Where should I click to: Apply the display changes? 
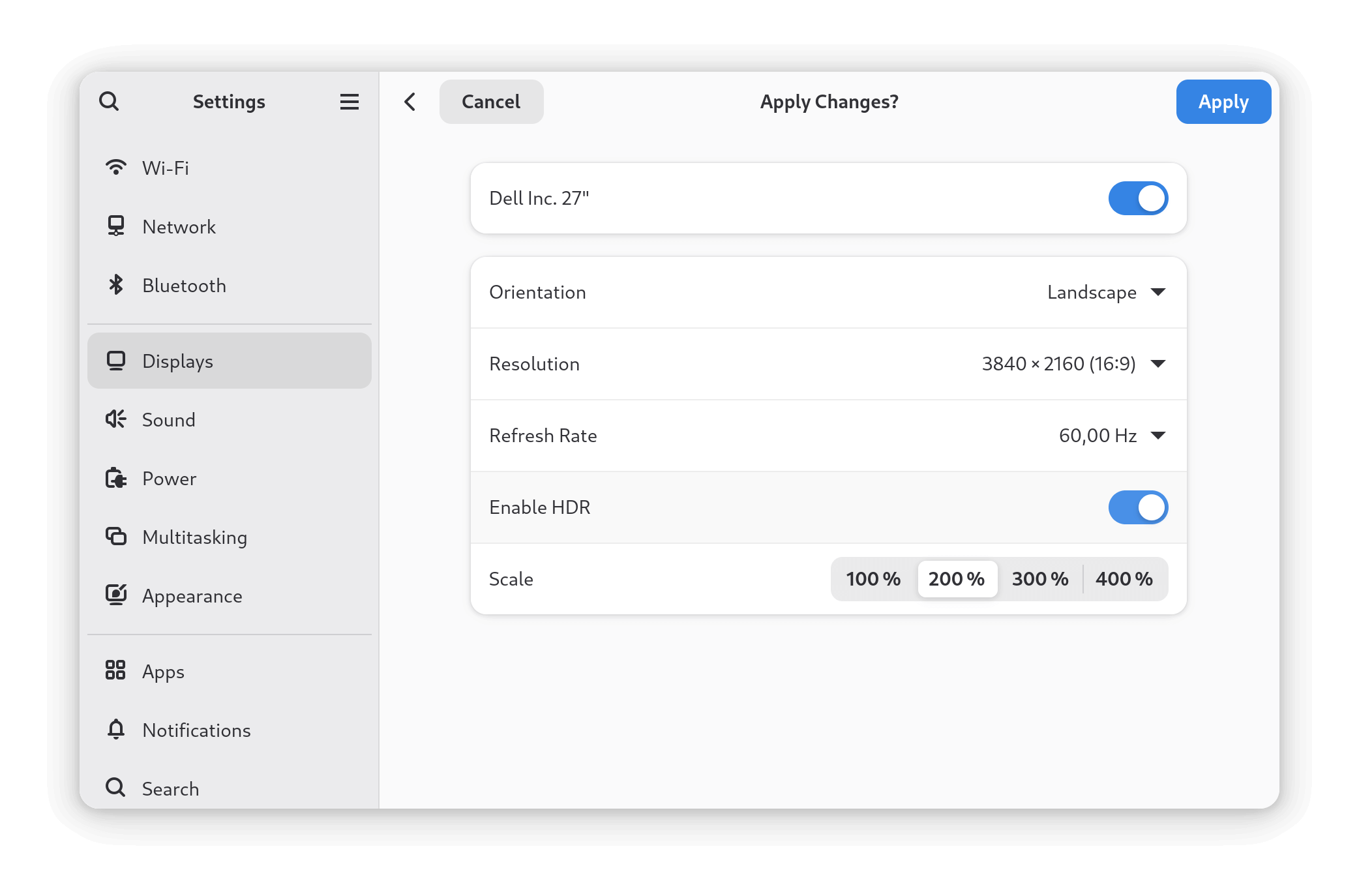(1223, 102)
